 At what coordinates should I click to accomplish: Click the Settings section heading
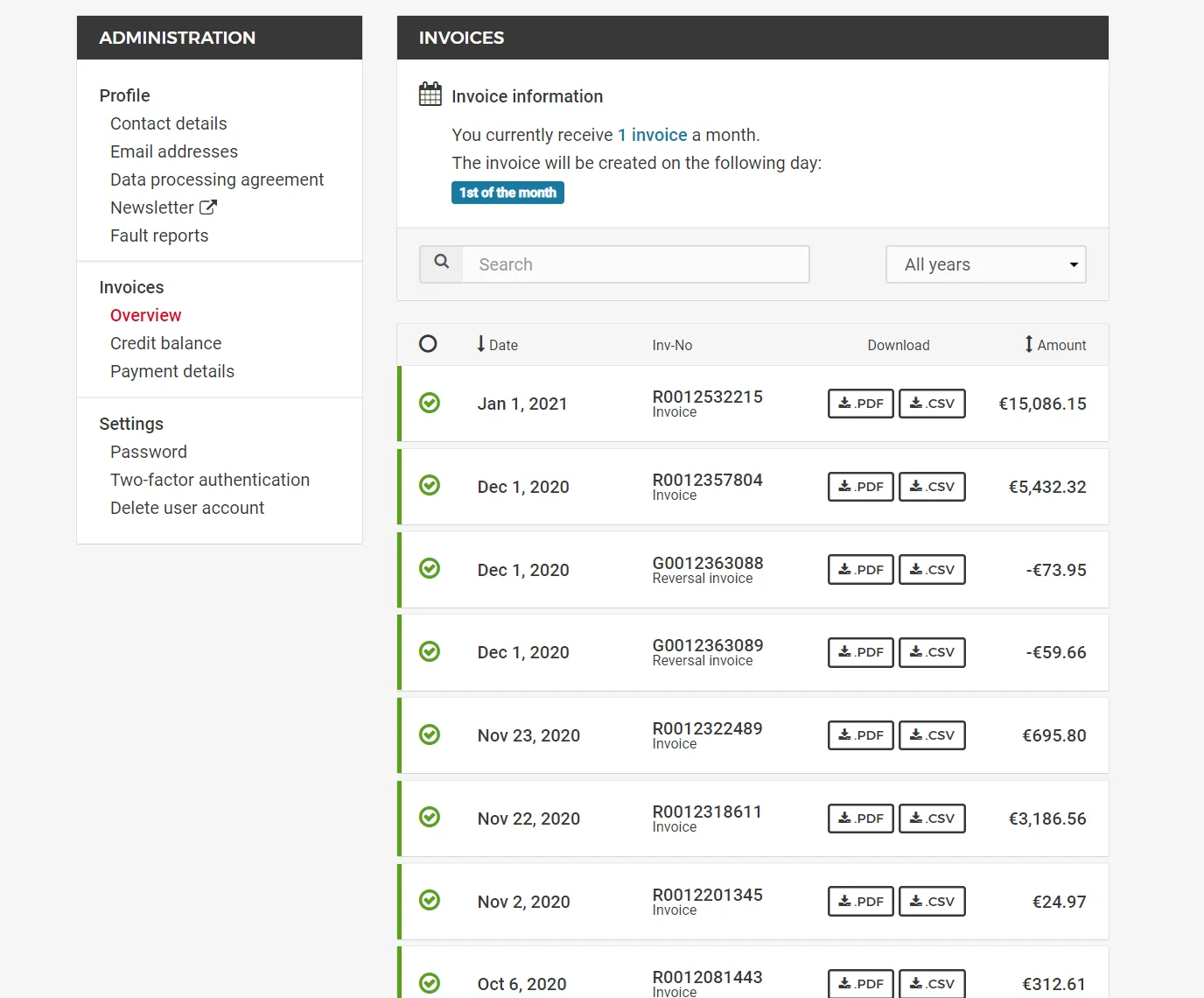coord(131,424)
